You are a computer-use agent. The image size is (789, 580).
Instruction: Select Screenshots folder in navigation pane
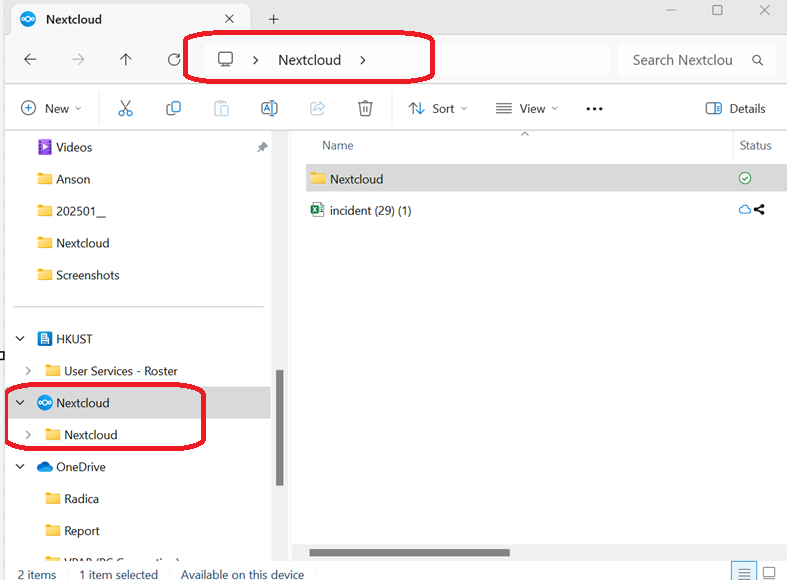(78, 275)
